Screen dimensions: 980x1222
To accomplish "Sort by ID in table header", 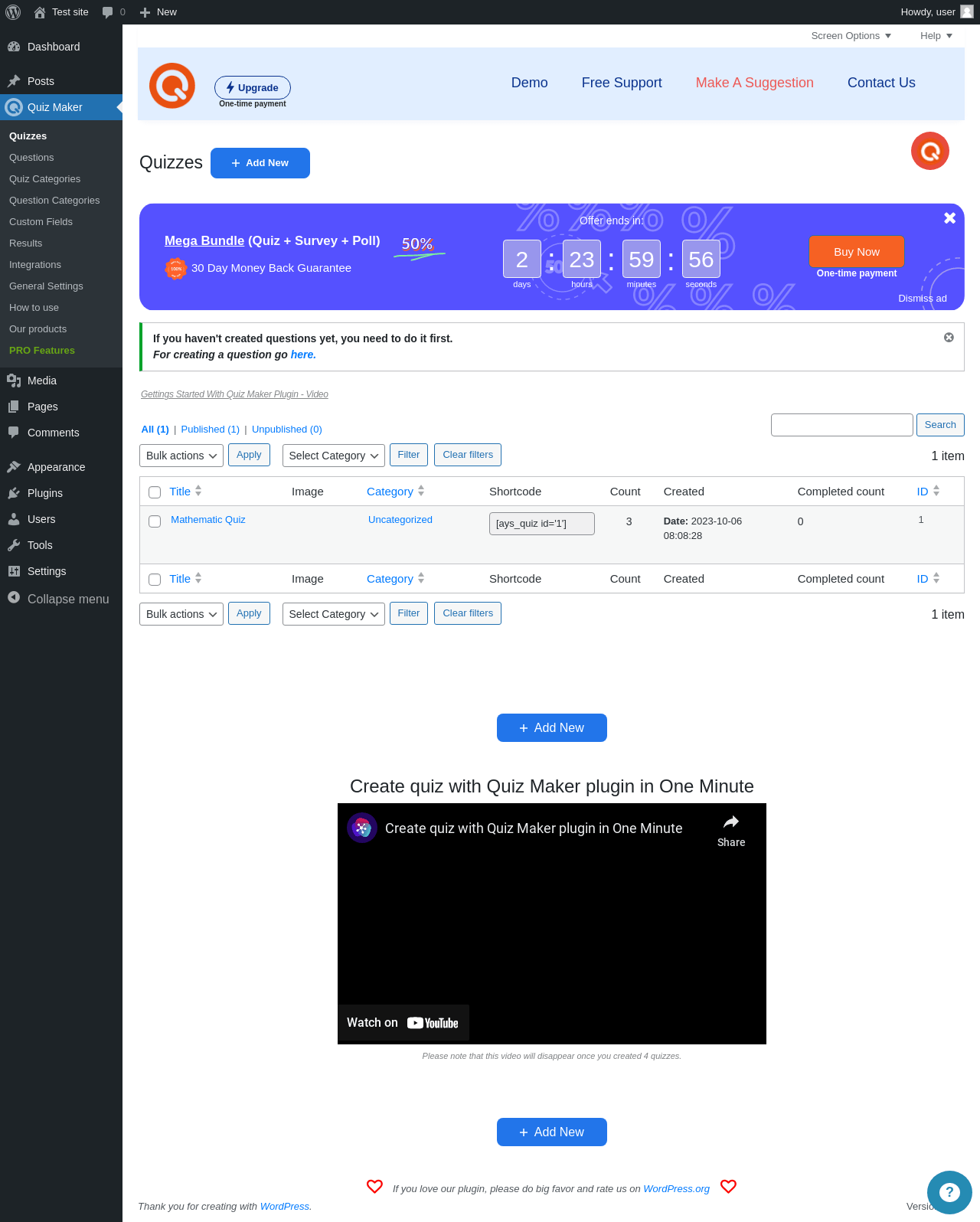I will click(x=928, y=492).
